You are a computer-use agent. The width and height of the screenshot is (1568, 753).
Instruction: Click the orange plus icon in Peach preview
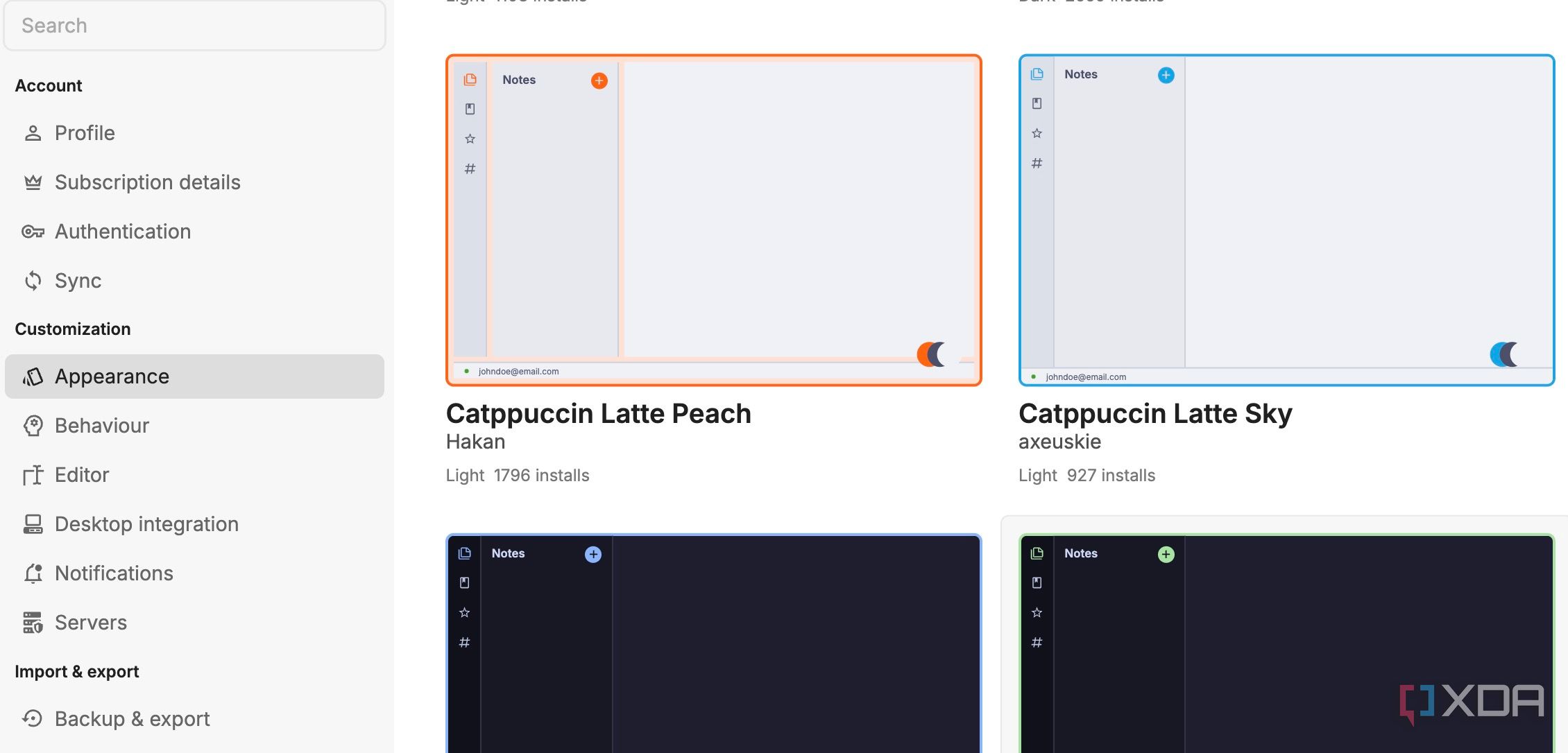point(599,80)
